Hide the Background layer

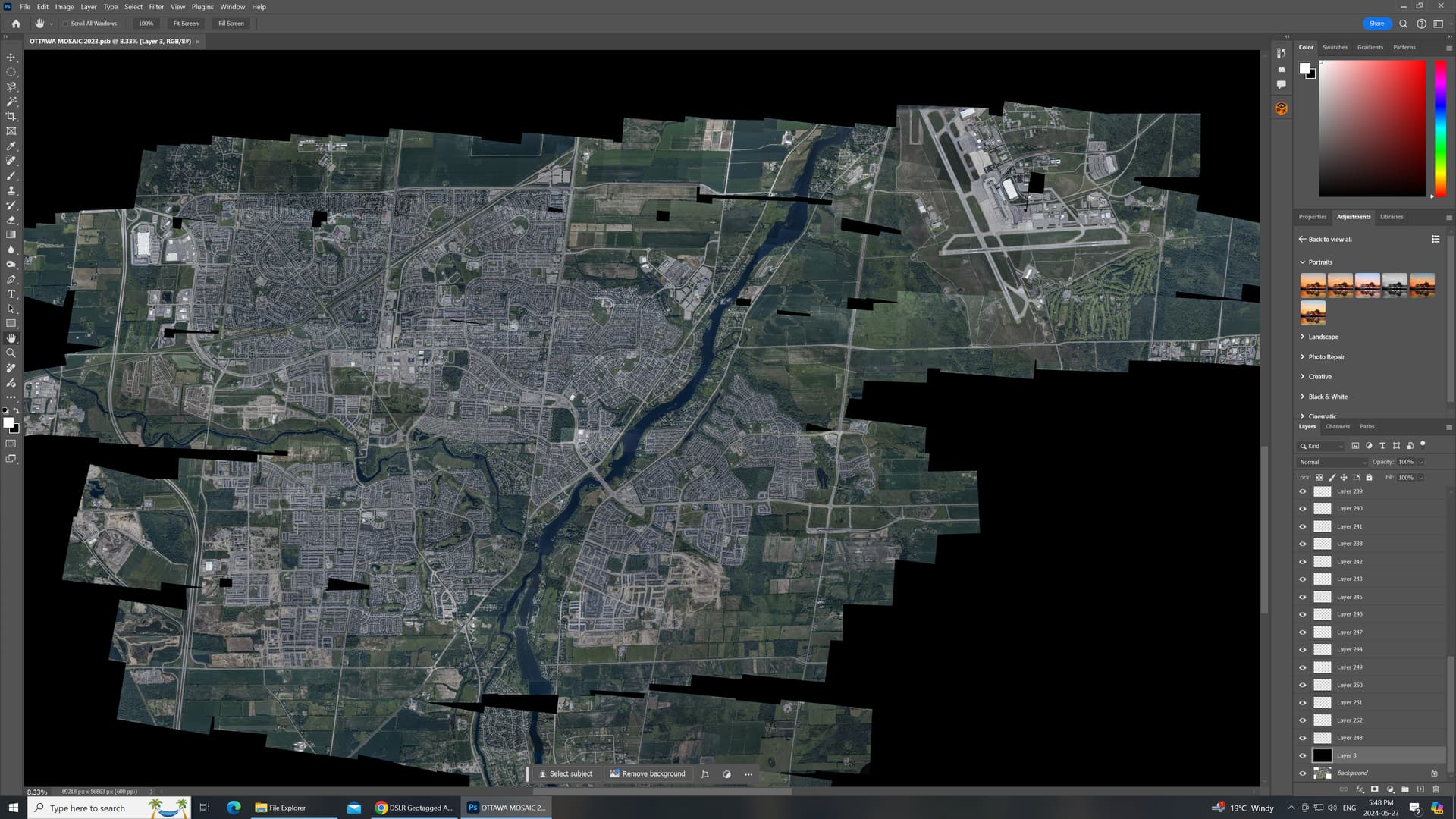1303,773
